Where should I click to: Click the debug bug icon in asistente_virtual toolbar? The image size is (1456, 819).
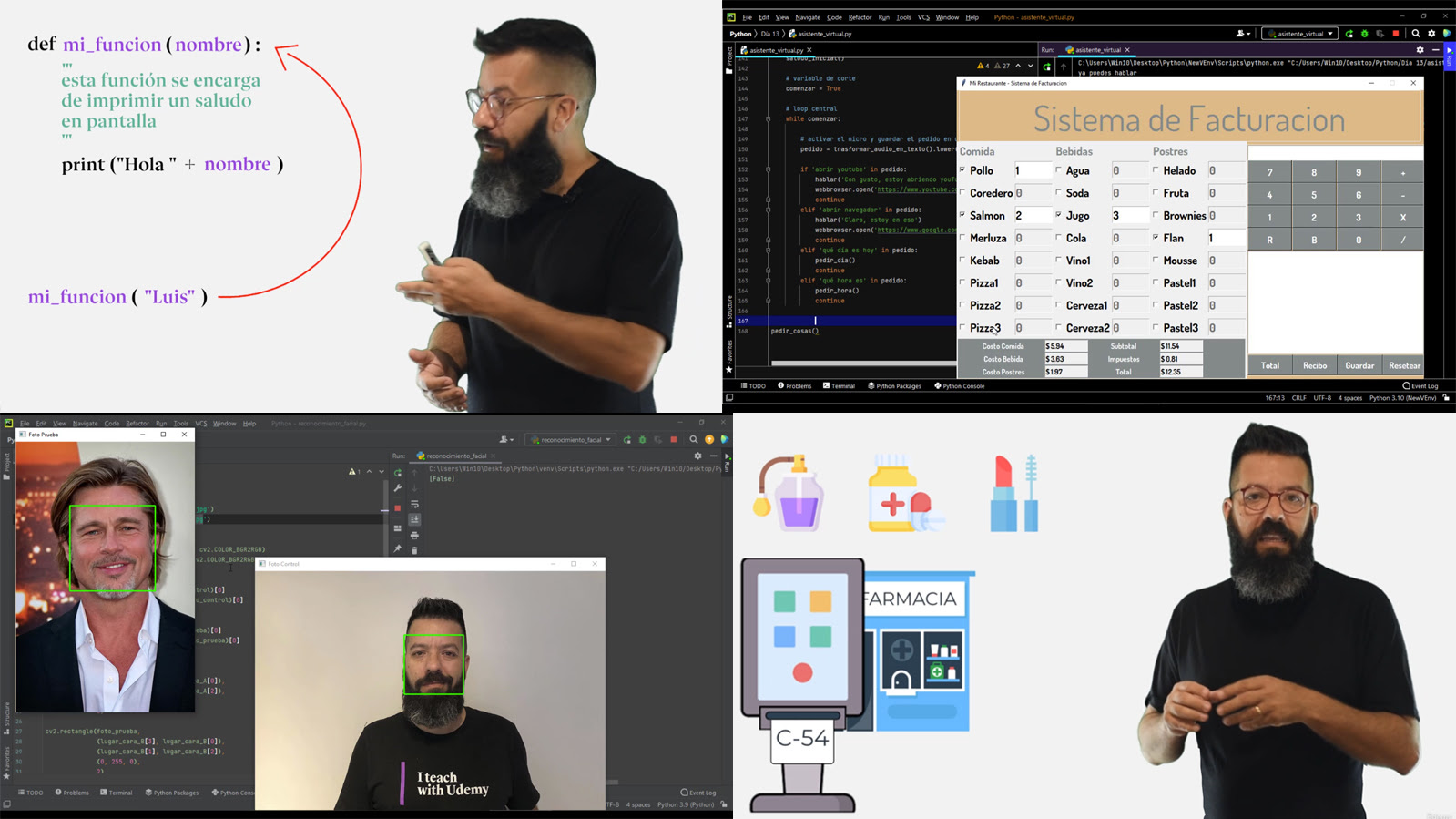[1364, 34]
